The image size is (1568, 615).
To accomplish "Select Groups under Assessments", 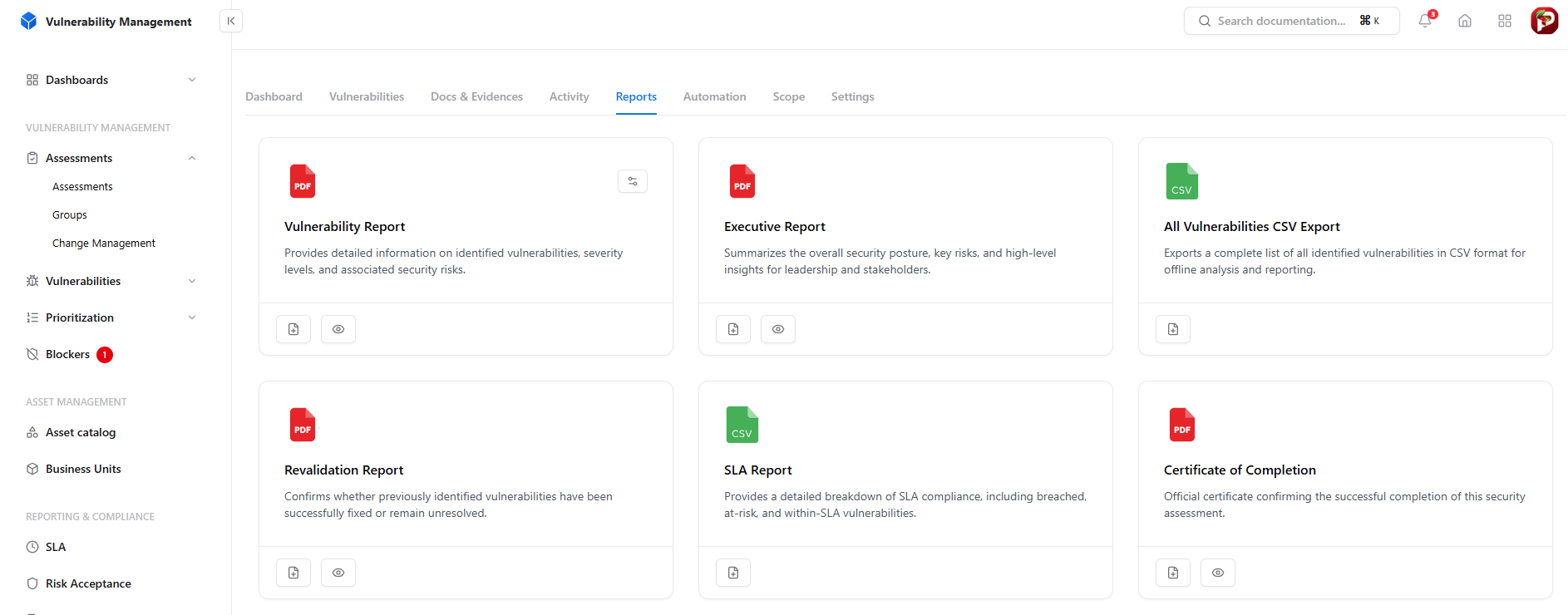I will click(70, 214).
